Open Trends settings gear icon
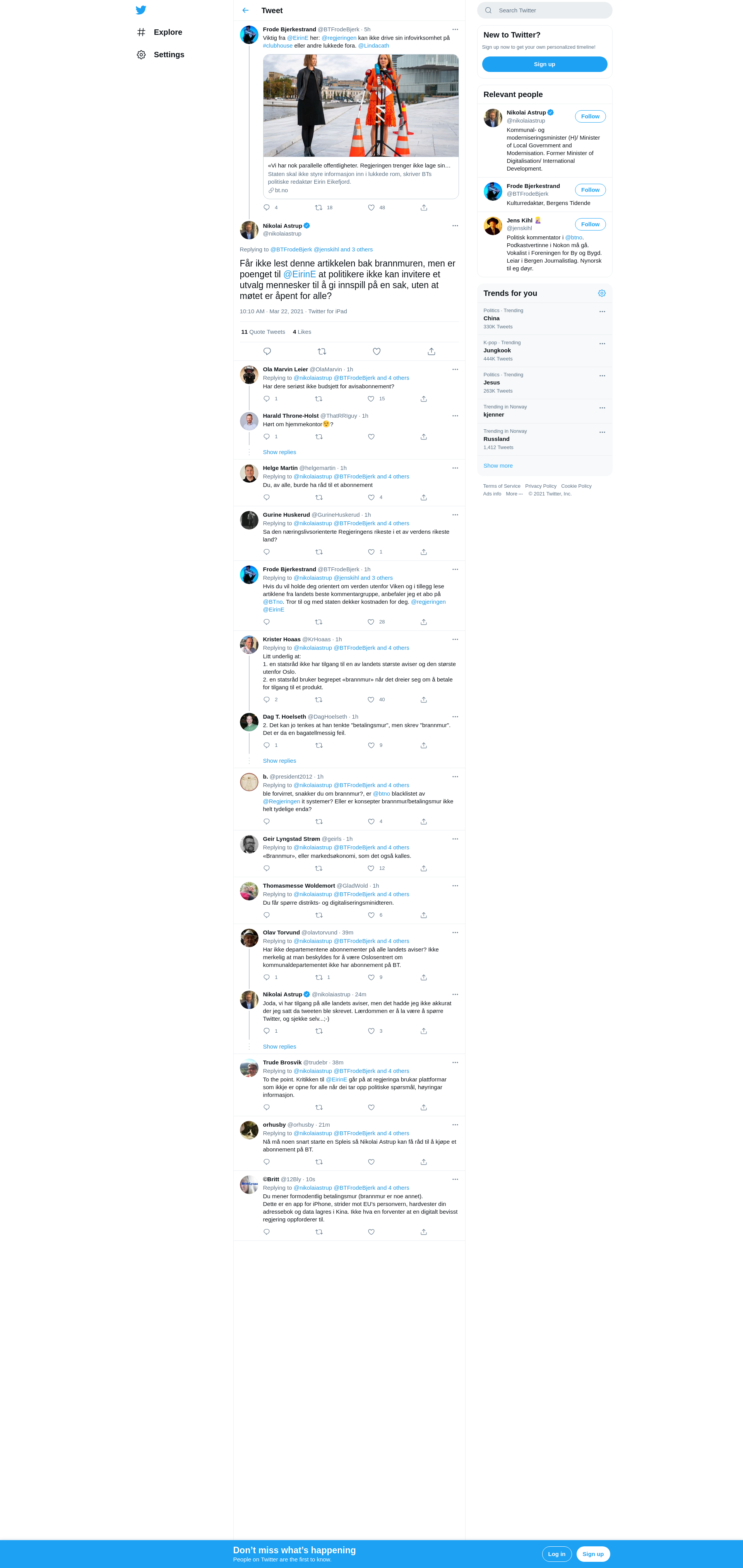 click(x=602, y=294)
